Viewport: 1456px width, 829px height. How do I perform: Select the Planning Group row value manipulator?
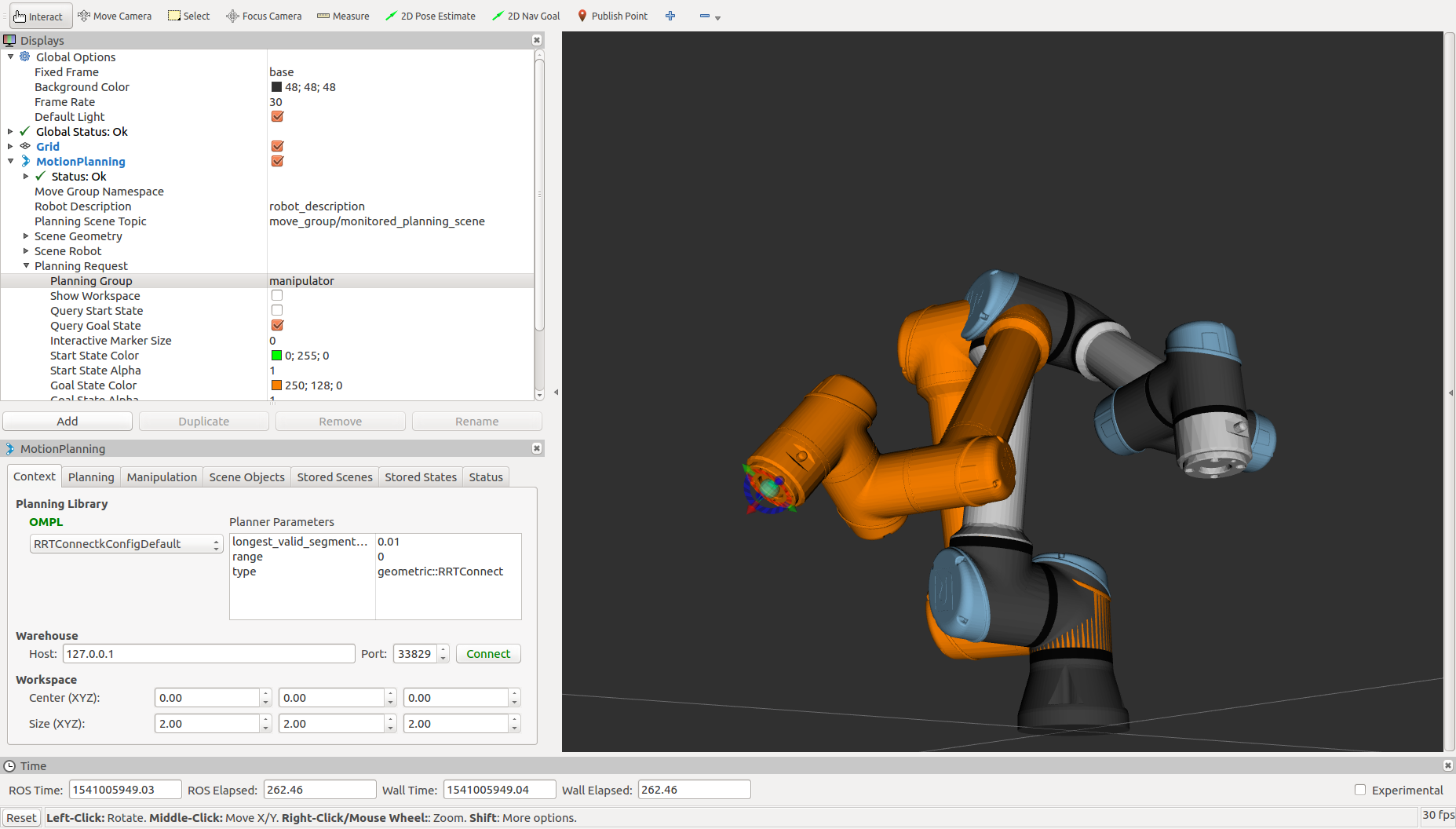click(x=301, y=280)
